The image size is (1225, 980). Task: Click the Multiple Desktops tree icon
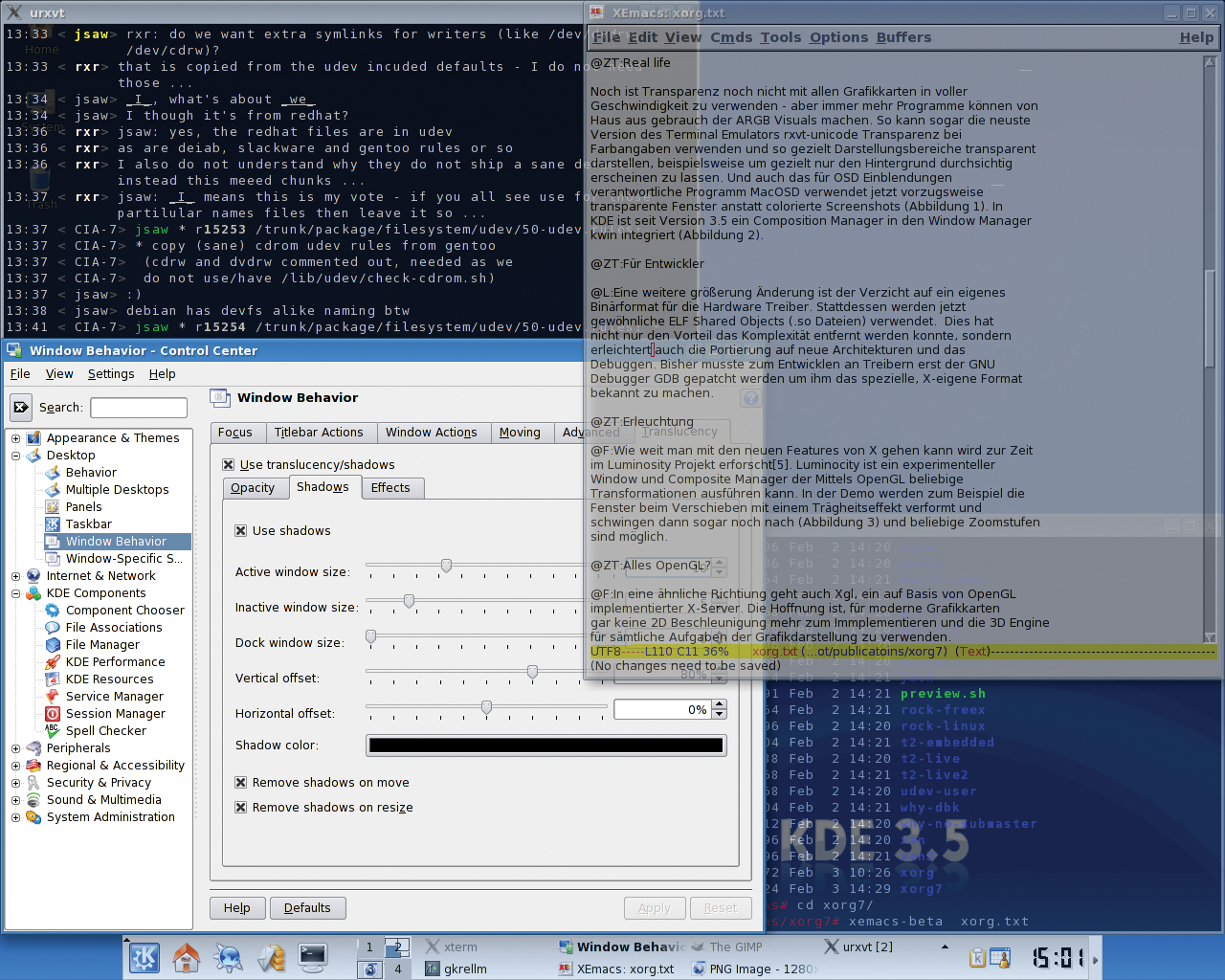pyautogui.click(x=53, y=489)
